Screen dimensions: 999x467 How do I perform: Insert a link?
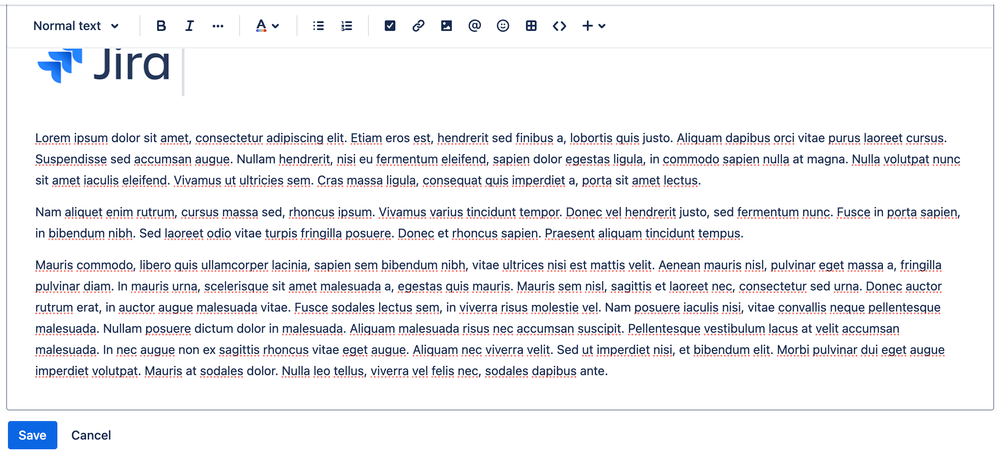click(x=418, y=26)
